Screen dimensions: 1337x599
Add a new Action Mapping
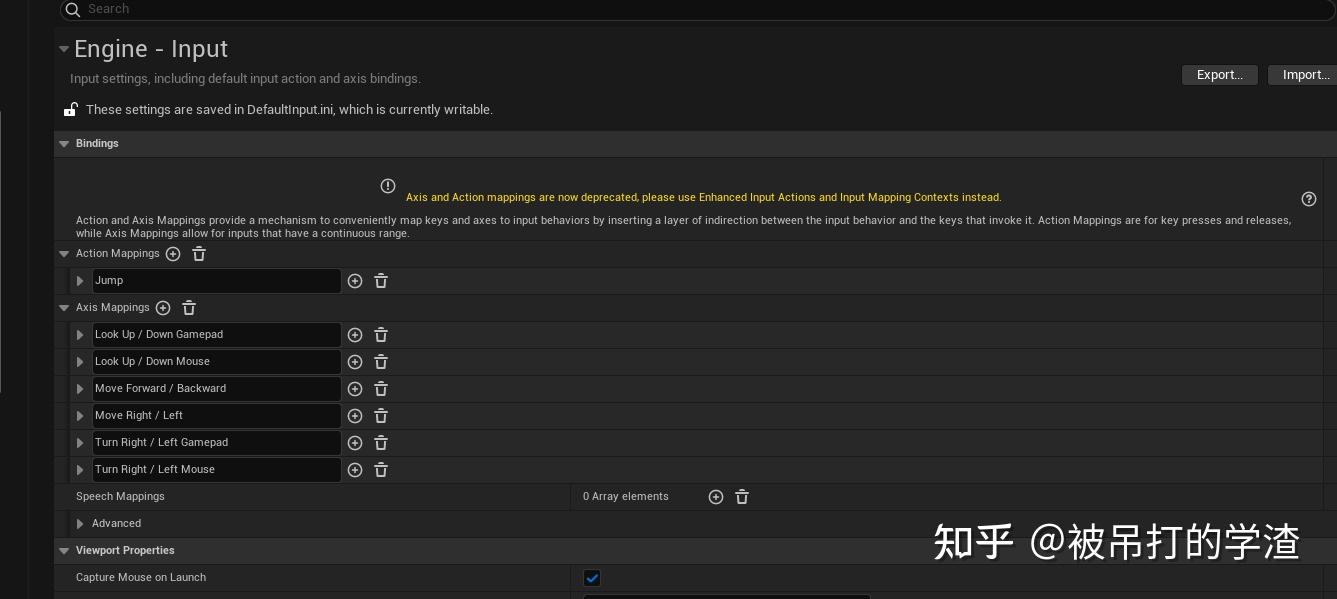point(173,254)
